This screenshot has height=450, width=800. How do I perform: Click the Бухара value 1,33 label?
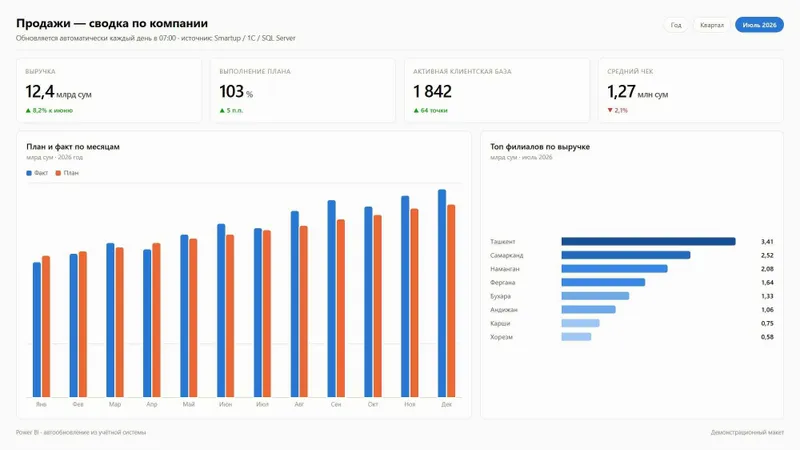pos(767,296)
